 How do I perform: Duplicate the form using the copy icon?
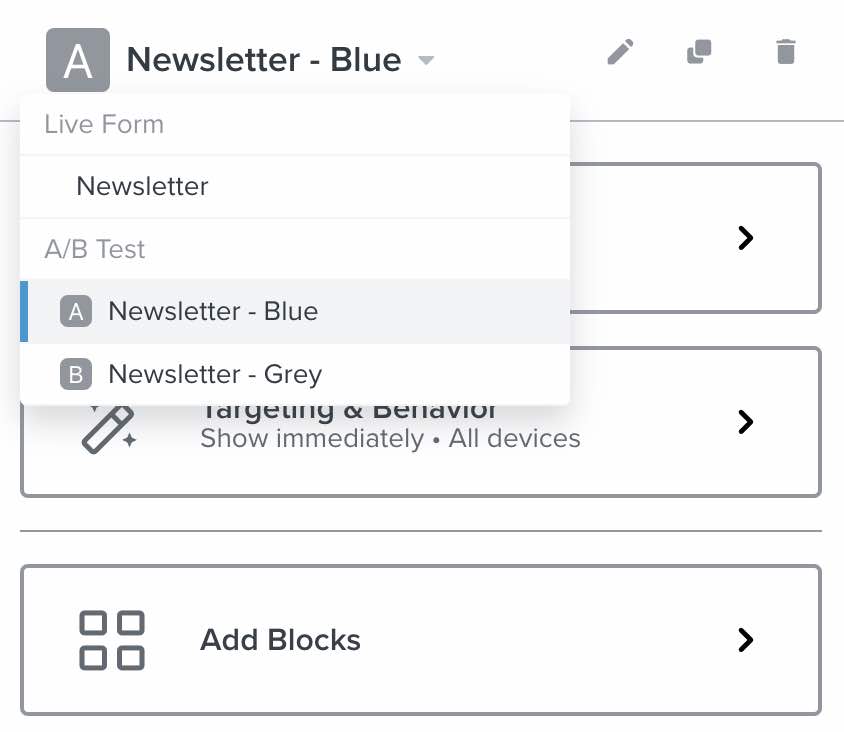(699, 52)
